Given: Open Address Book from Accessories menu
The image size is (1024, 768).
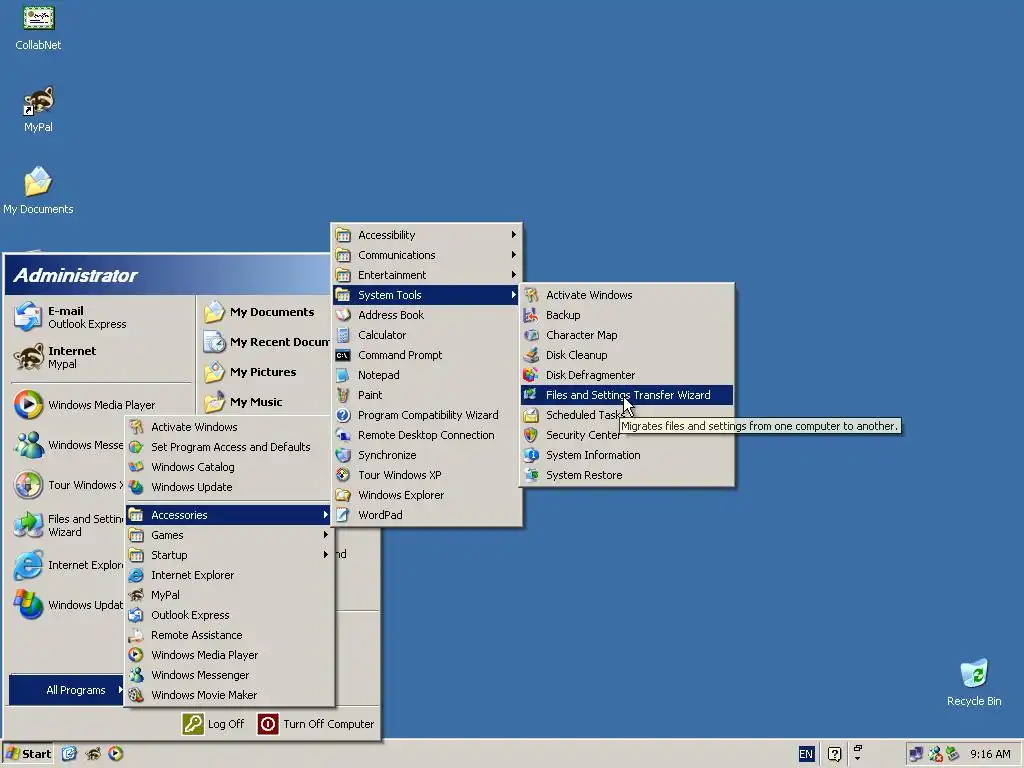Looking at the screenshot, I should click(x=426, y=315).
